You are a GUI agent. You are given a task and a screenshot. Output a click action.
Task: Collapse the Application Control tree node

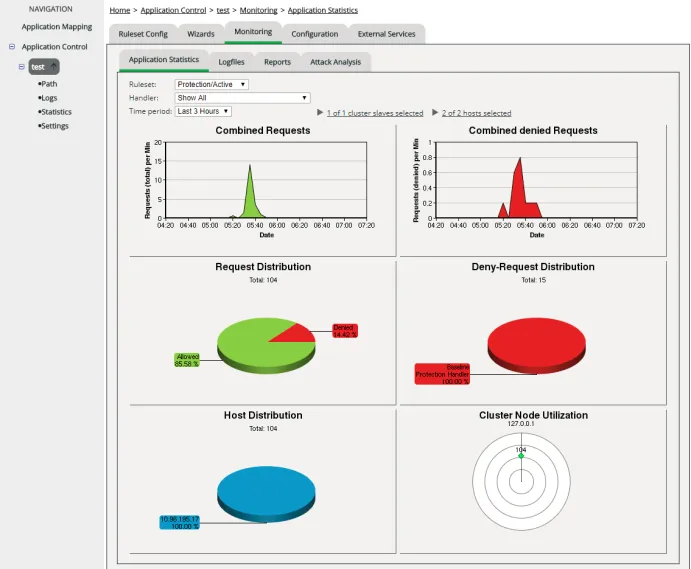pos(12,46)
